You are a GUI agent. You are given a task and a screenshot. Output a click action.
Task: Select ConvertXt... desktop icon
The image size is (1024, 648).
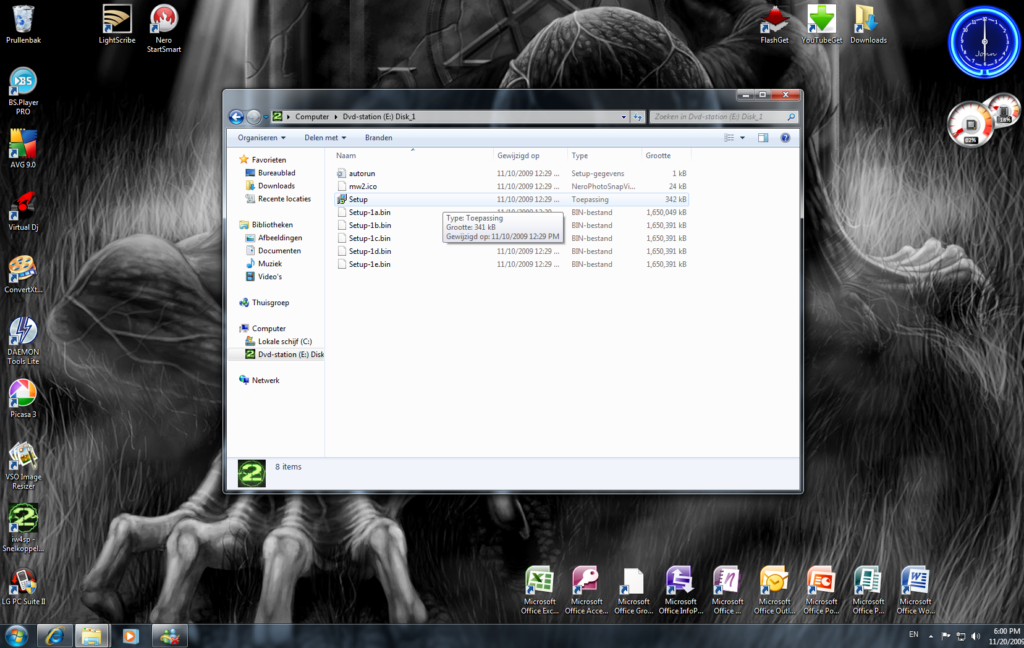23,274
